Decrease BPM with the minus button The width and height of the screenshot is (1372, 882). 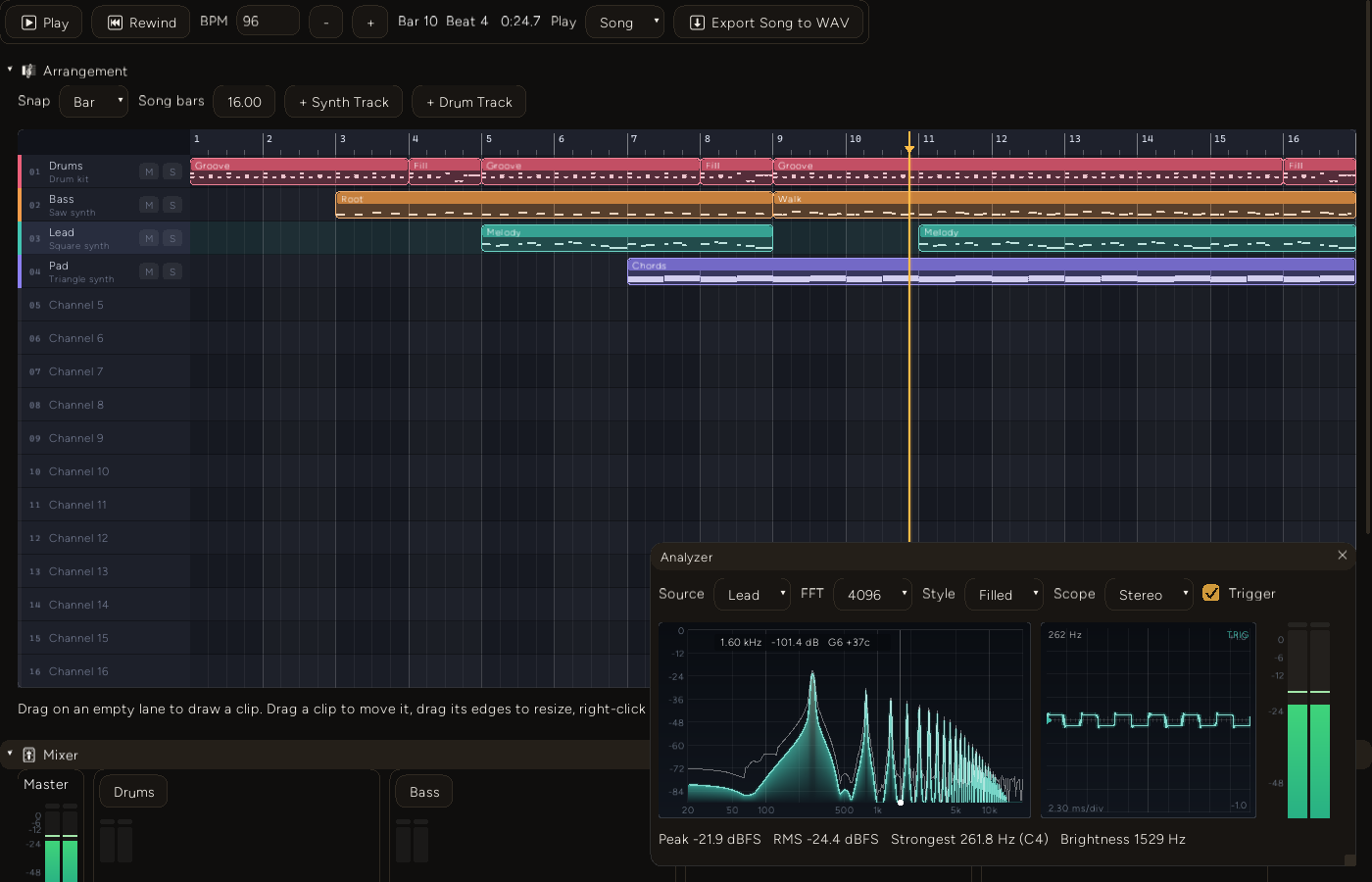(325, 23)
